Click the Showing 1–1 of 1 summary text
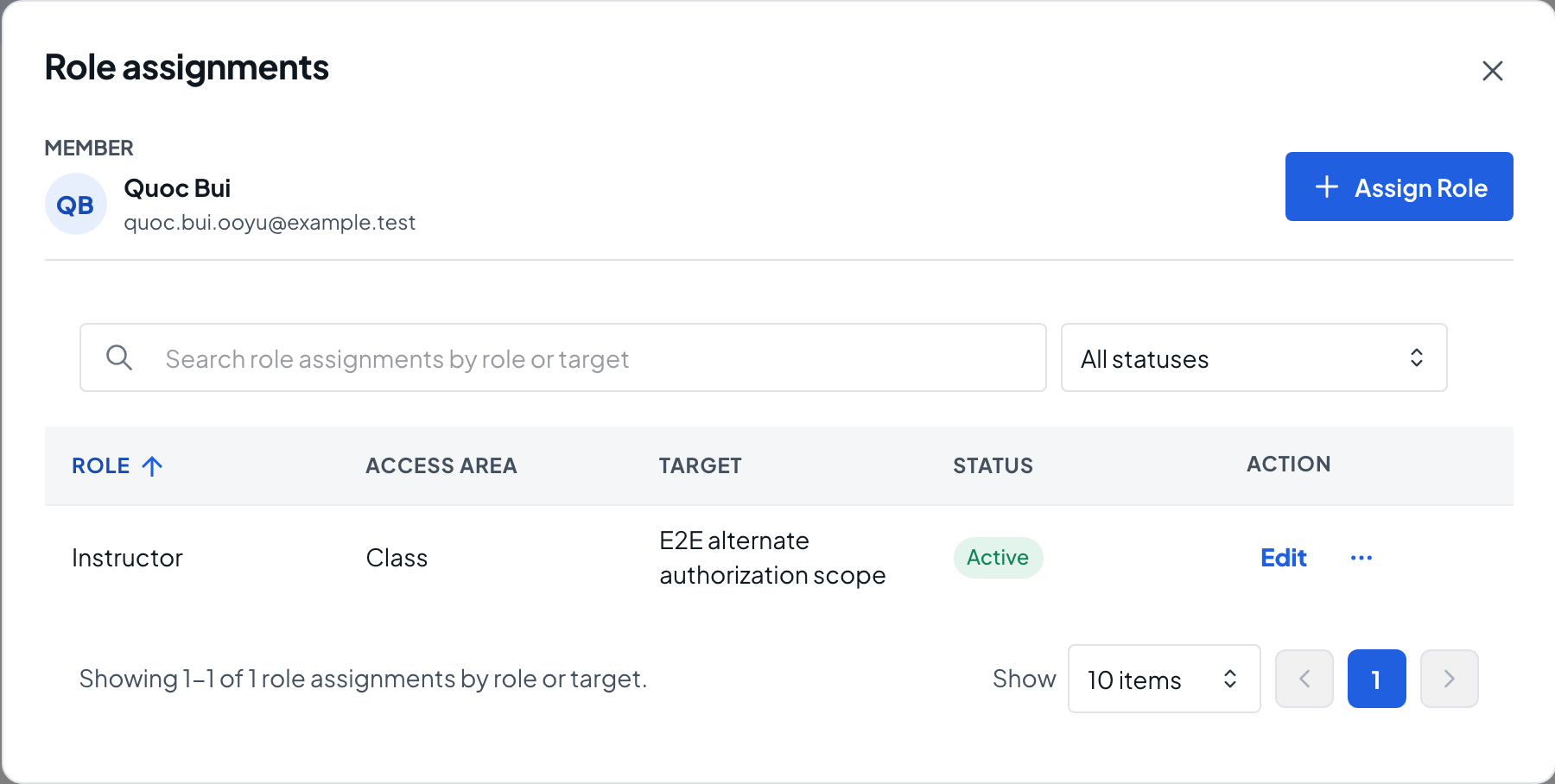The height and width of the screenshot is (784, 1555). pyautogui.click(x=363, y=679)
